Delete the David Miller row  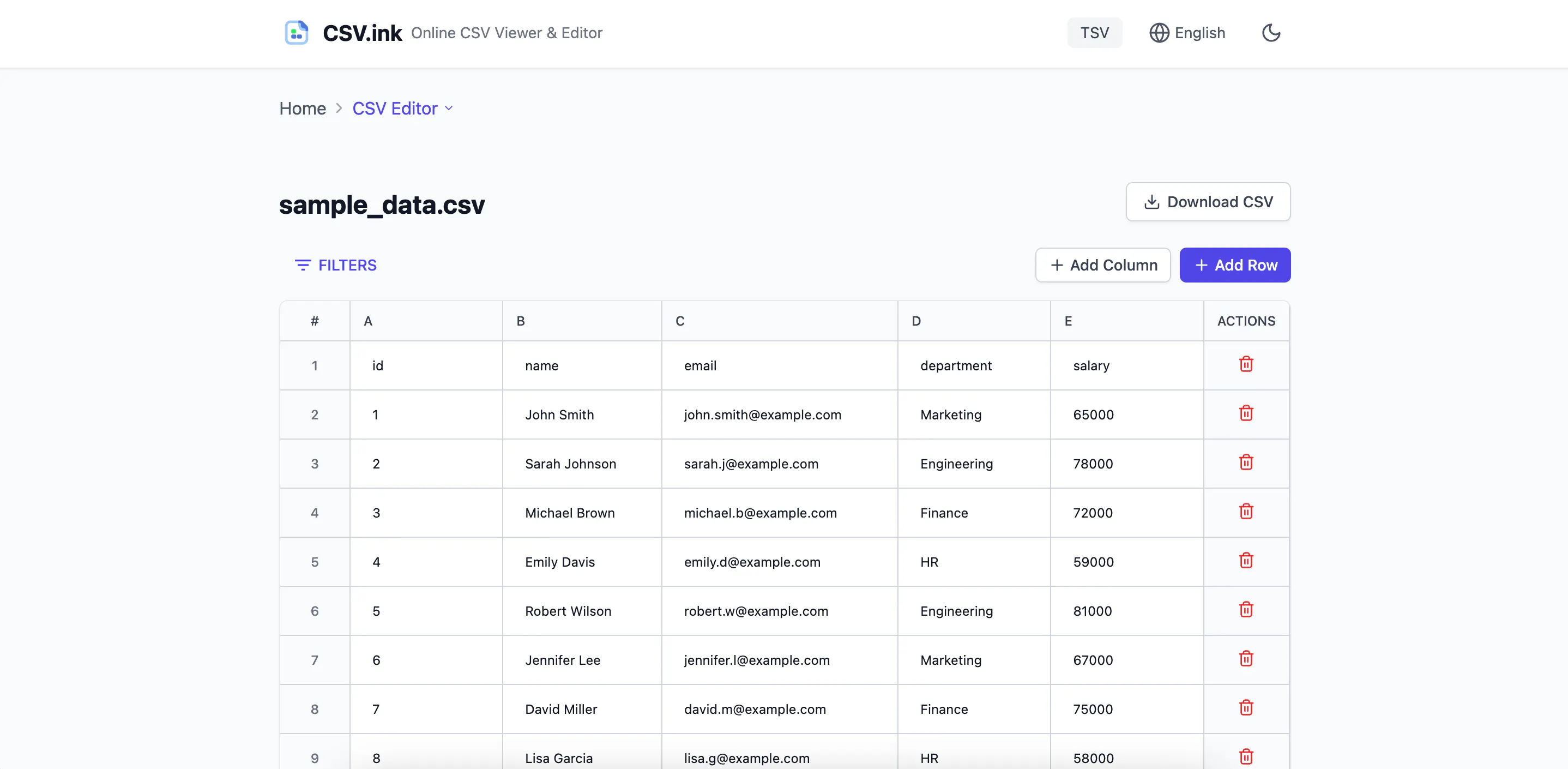[1246, 708]
